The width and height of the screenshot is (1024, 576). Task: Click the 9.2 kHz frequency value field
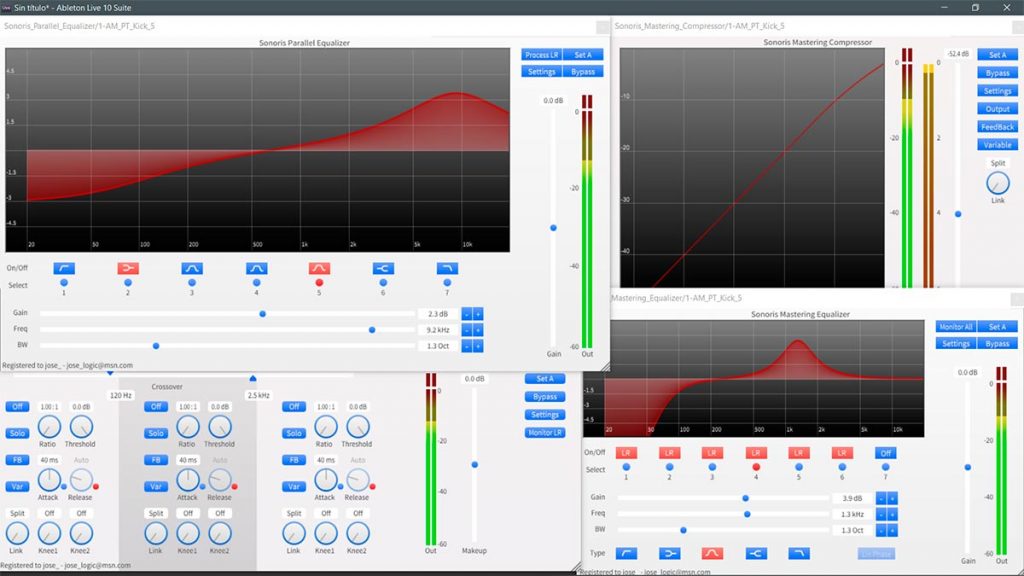438,330
